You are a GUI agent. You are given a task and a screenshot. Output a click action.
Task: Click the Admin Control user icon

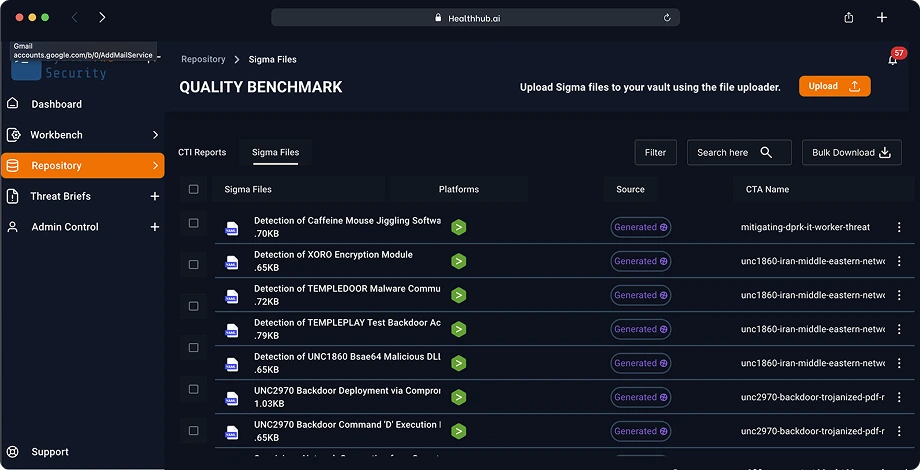(x=12, y=226)
